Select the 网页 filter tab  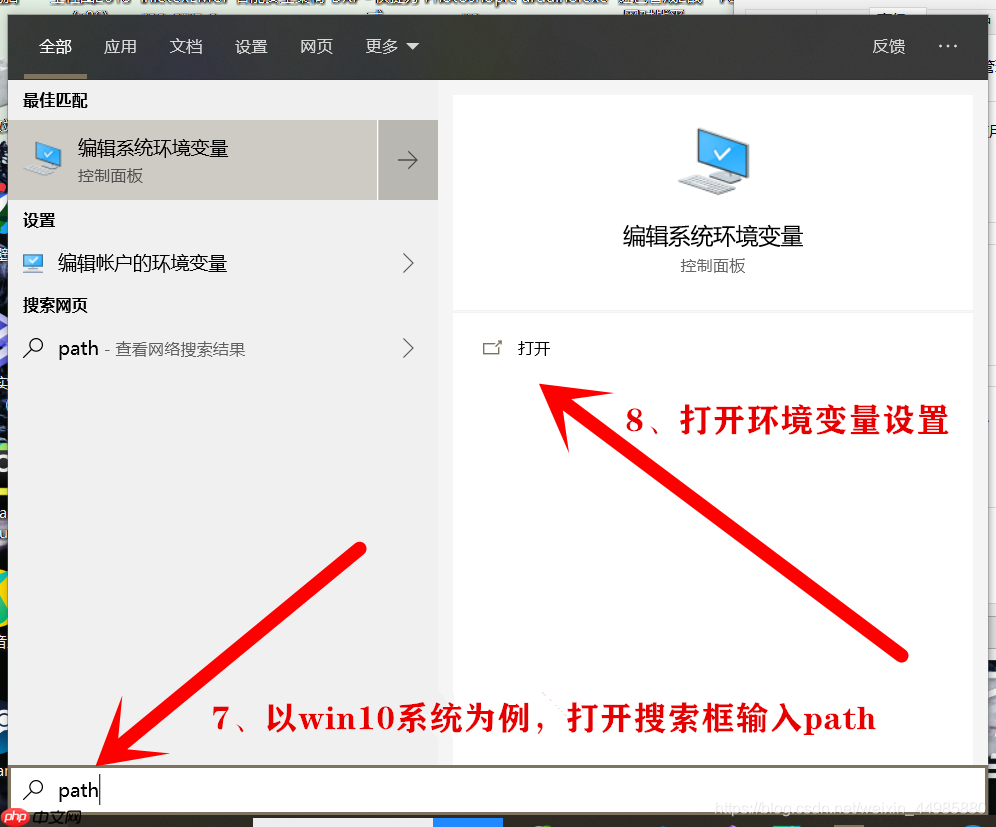click(x=316, y=46)
